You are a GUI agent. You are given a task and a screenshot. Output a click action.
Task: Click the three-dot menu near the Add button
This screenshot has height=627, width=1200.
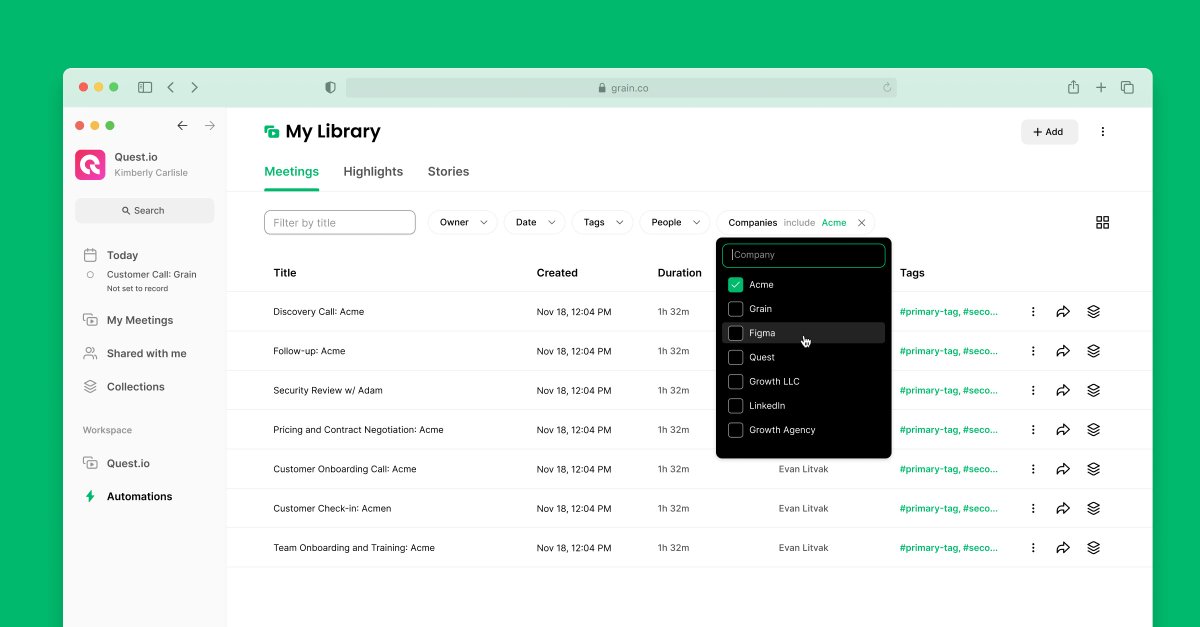[1102, 131]
